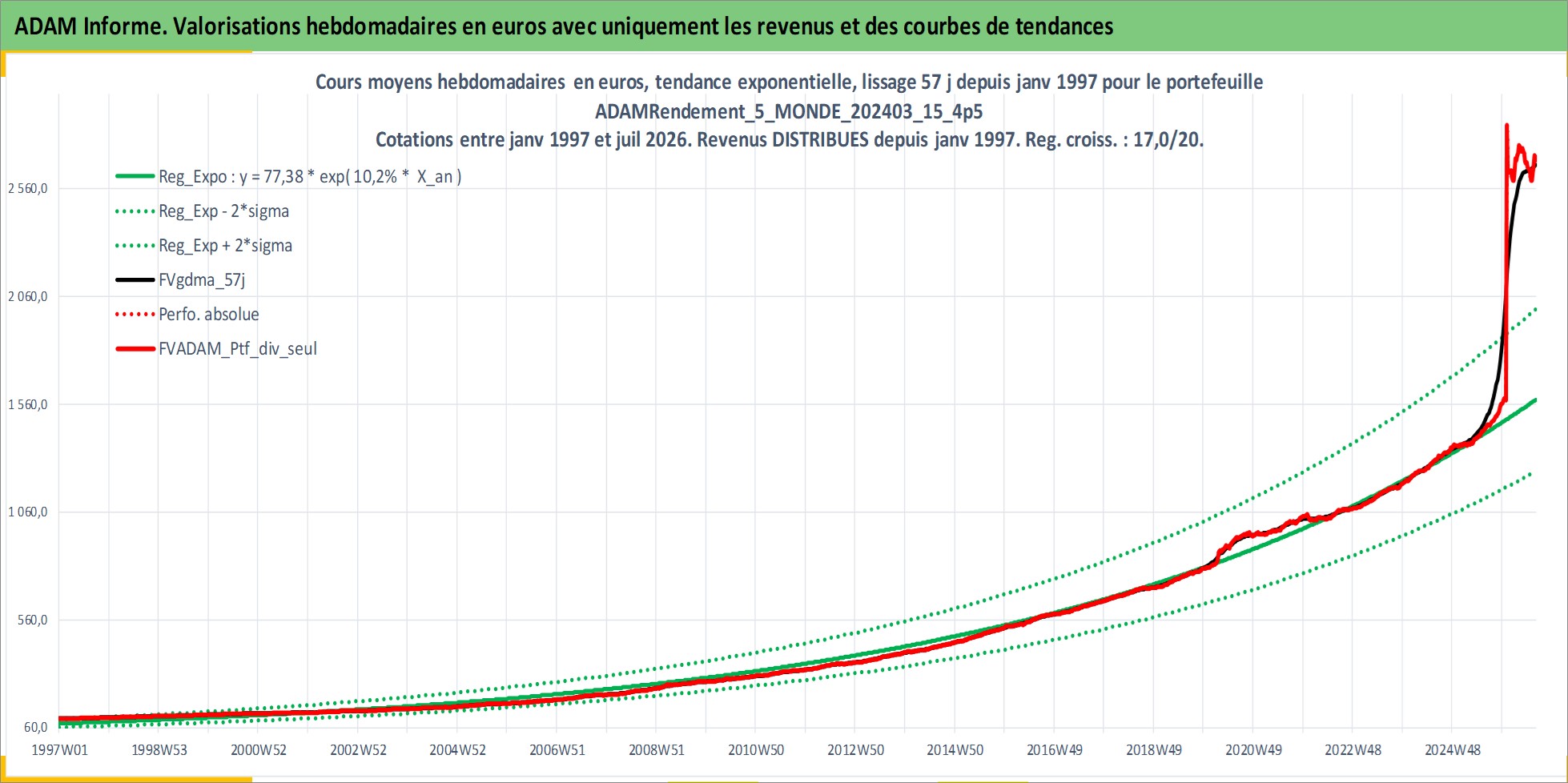Click the x-axis label '2000W52'
The image size is (1568, 783).
point(259,750)
